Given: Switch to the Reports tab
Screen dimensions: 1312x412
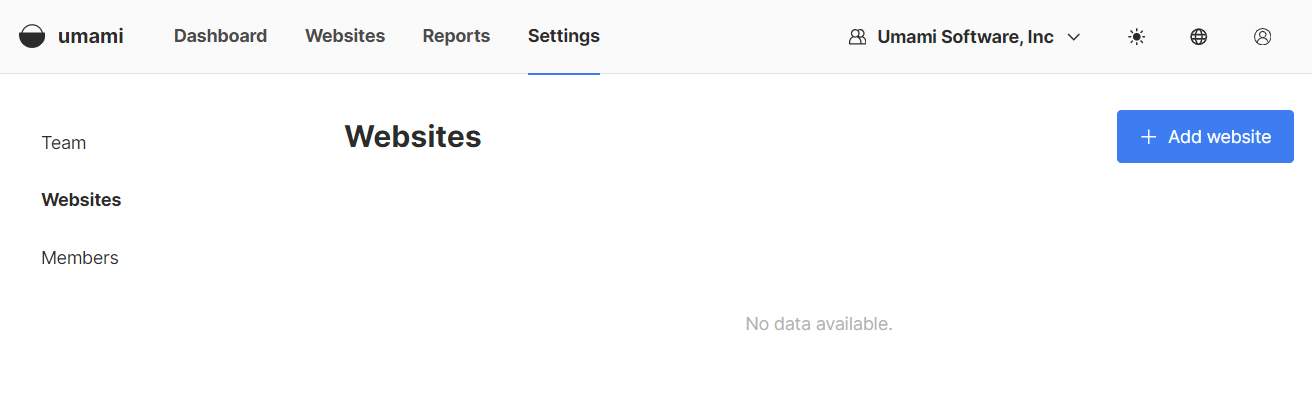Looking at the screenshot, I should [x=456, y=36].
